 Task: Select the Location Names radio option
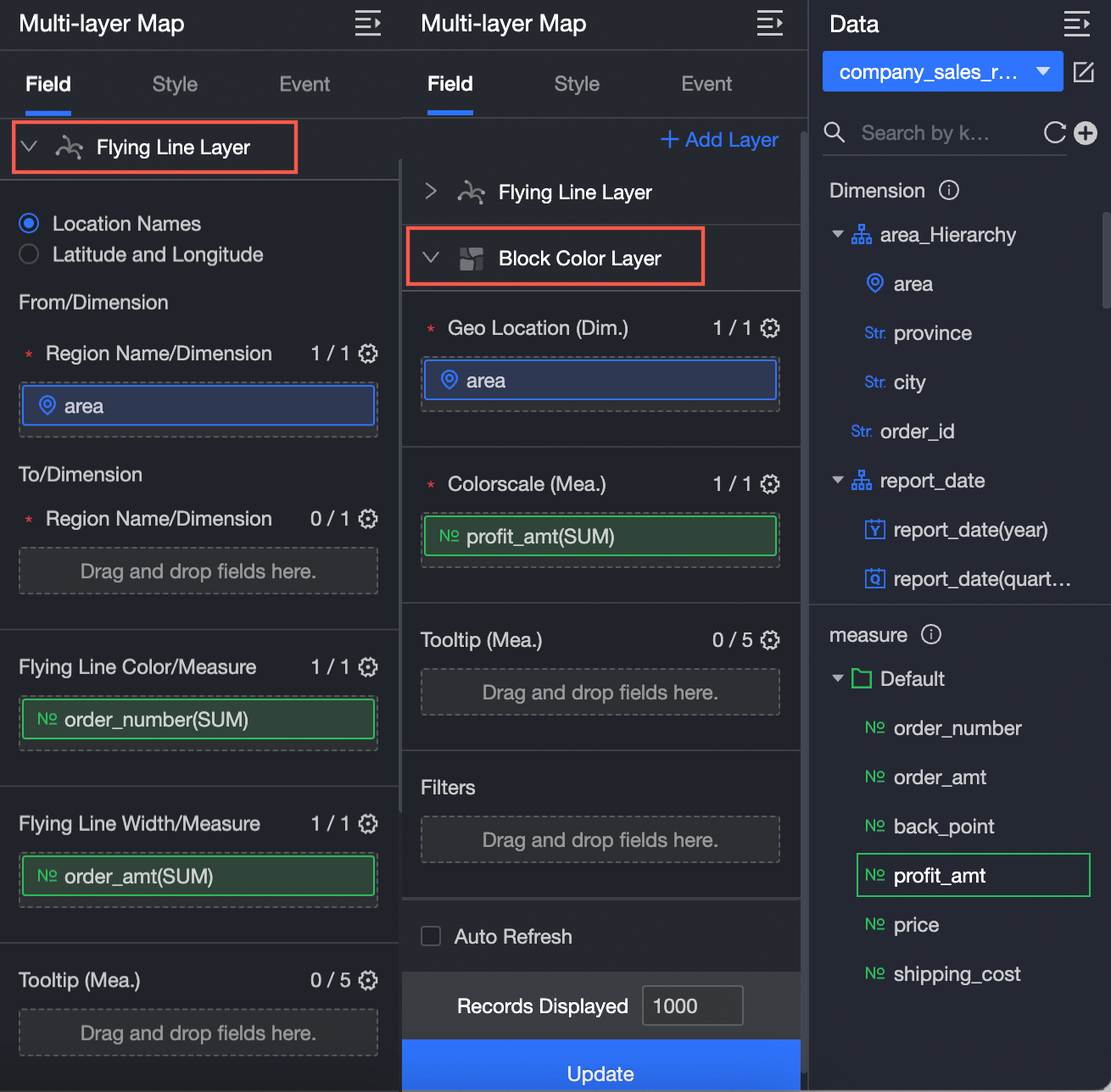coord(30,224)
